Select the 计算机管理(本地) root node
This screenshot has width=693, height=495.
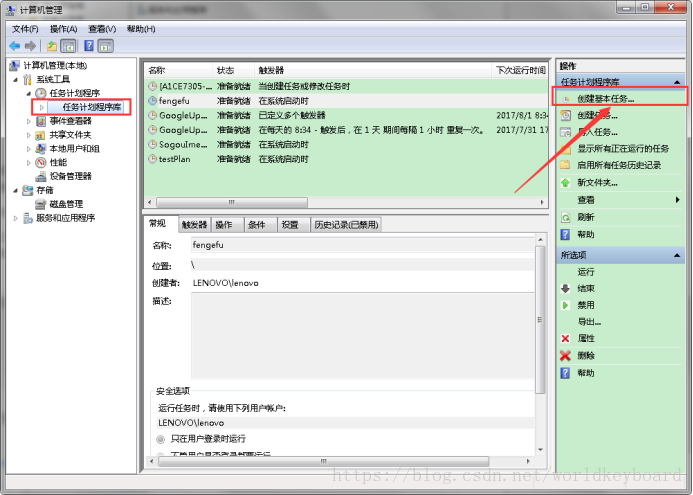click(55, 65)
